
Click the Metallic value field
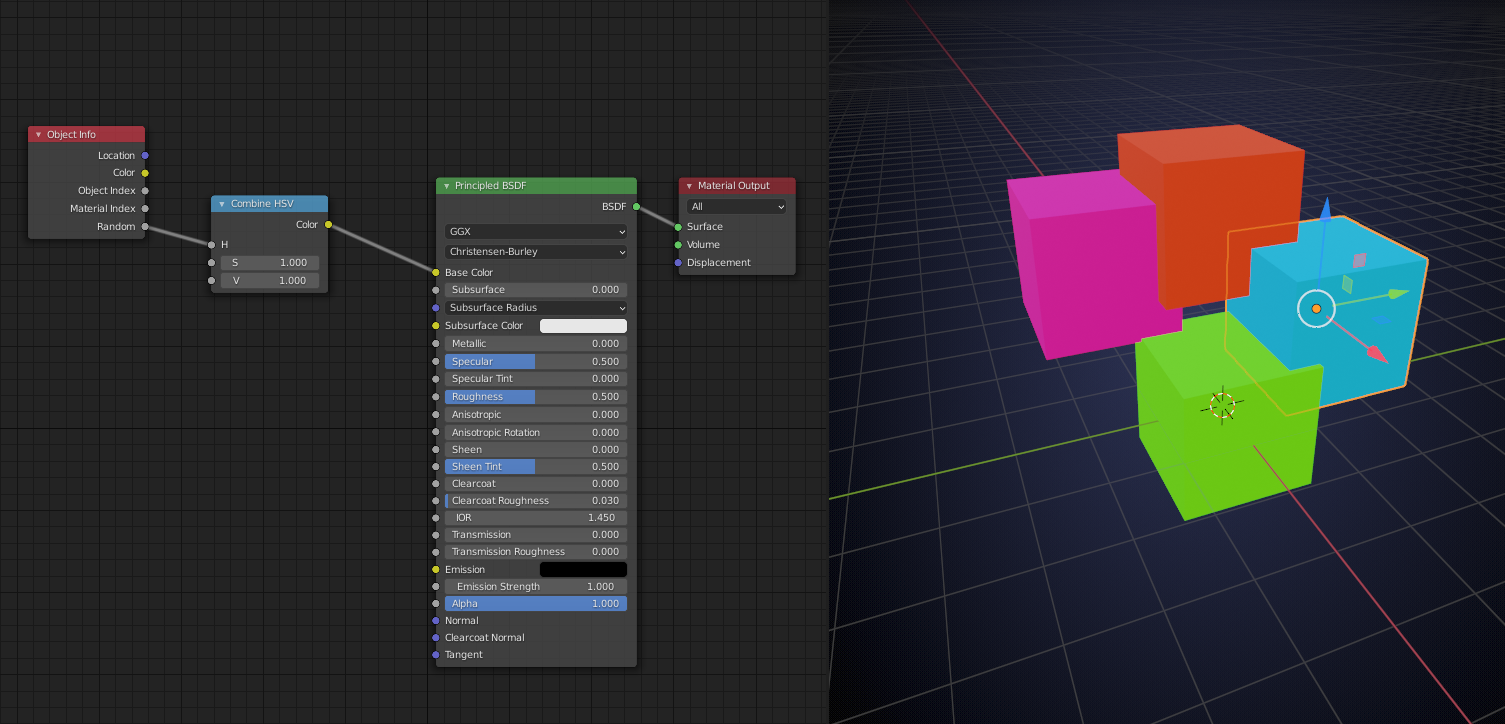[536, 344]
